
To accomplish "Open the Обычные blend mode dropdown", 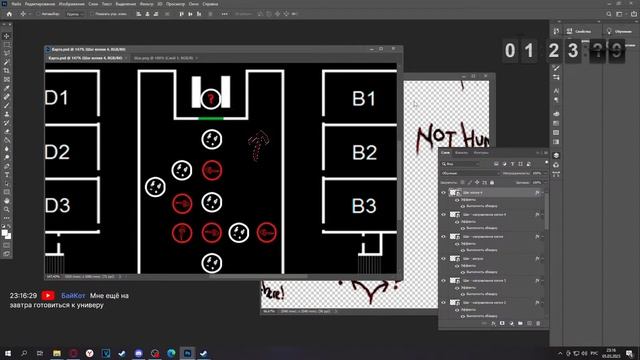I will click(x=470, y=173).
